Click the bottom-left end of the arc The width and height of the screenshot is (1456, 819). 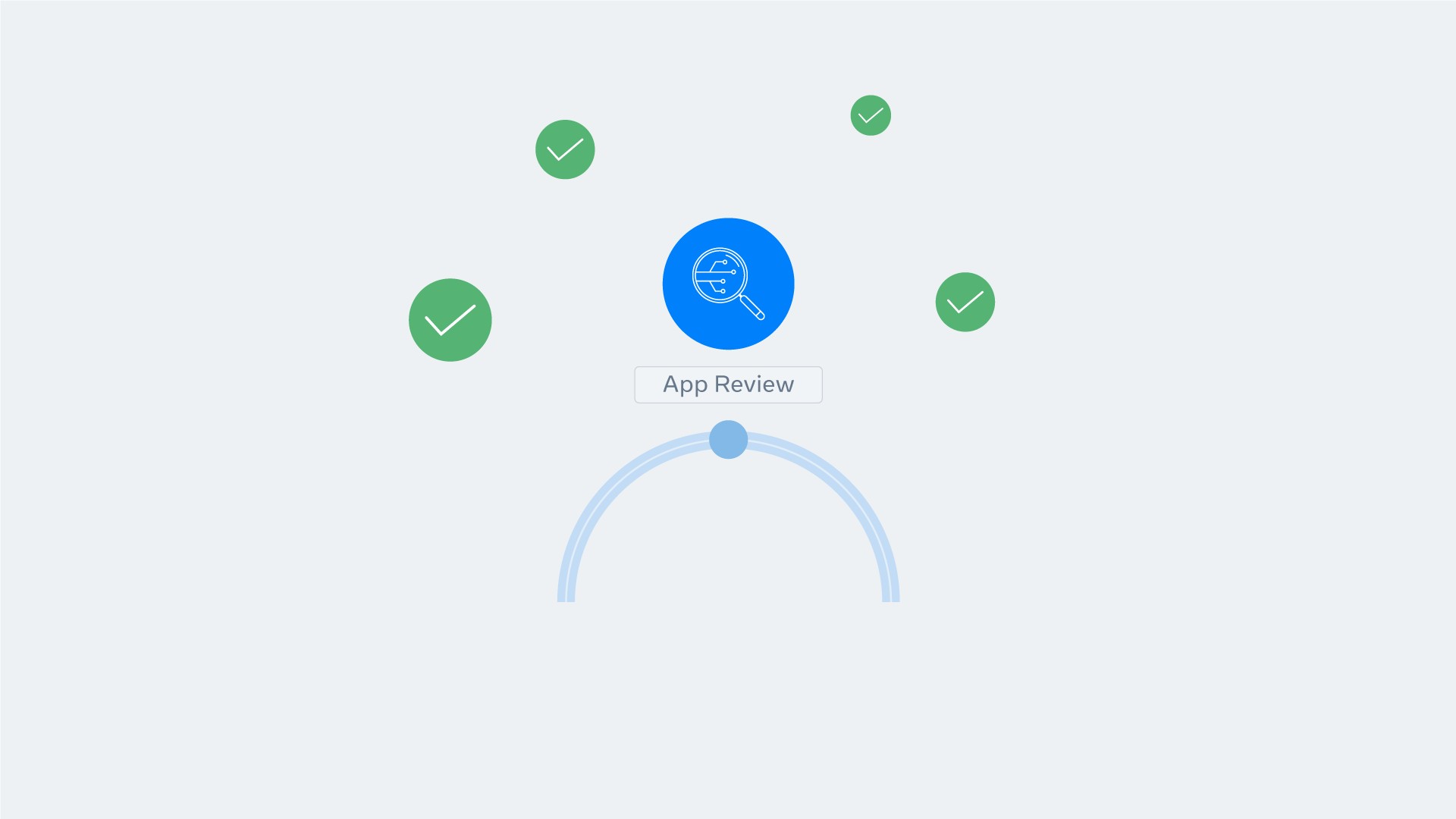point(566,595)
